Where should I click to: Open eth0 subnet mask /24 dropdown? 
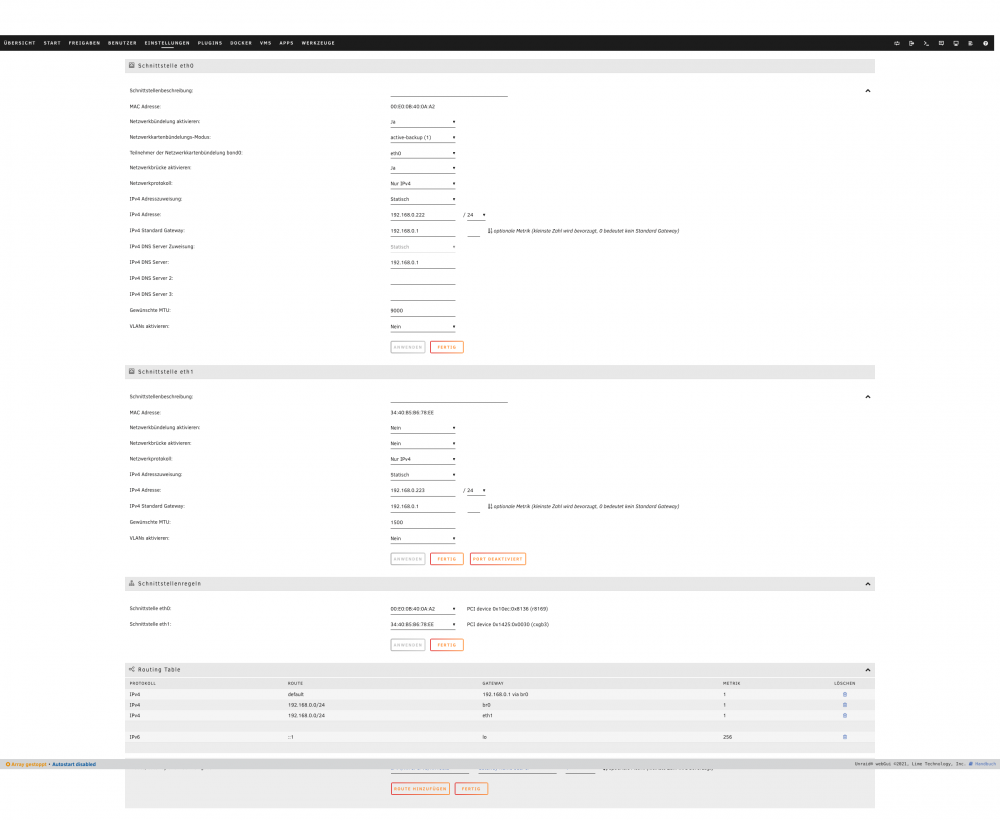(x=476, y=215)
